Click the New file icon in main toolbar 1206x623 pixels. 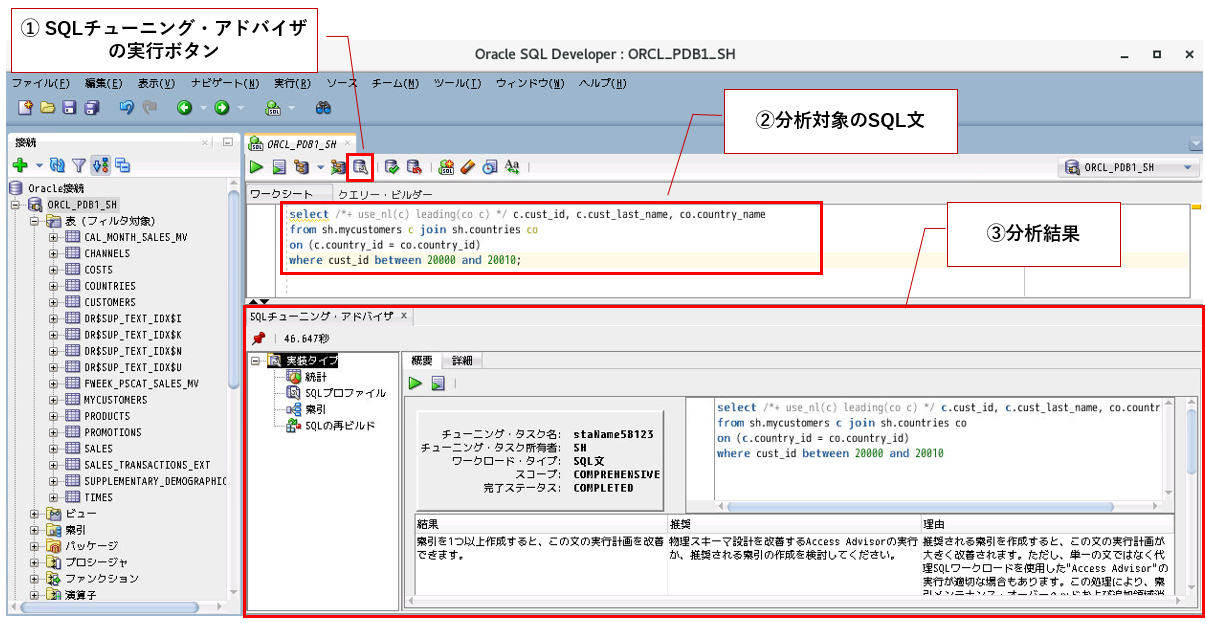click(x=26, y=107)
